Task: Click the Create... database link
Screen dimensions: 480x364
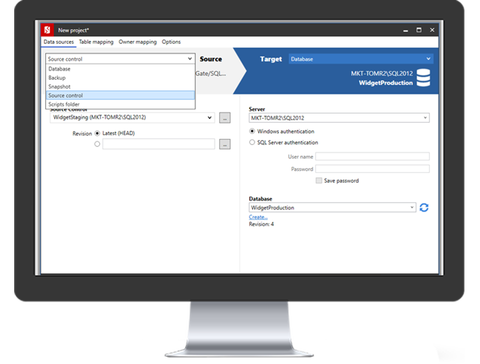Action: [x=258, y=217]
